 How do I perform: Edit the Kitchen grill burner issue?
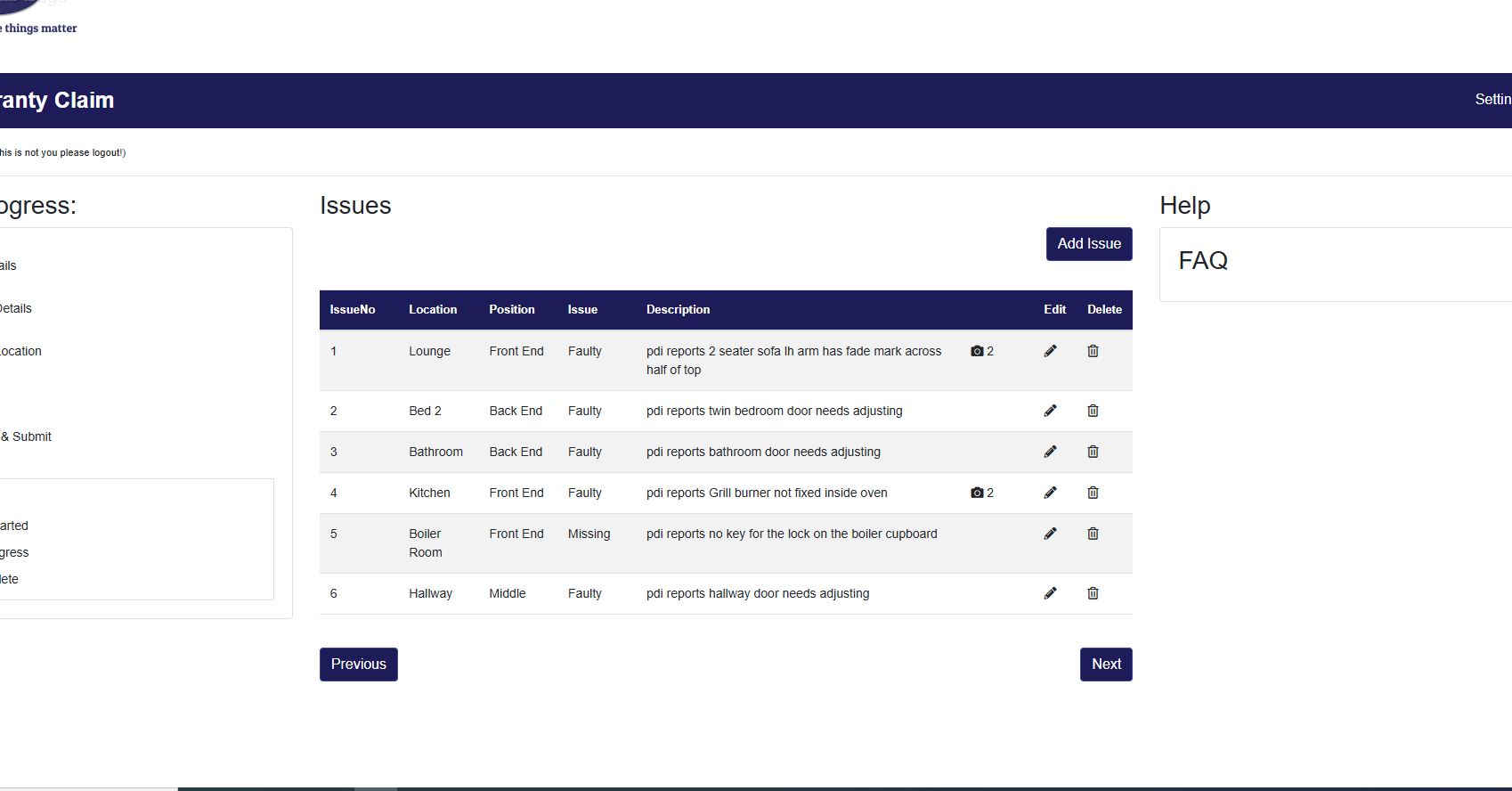(x=1050, y=493)
